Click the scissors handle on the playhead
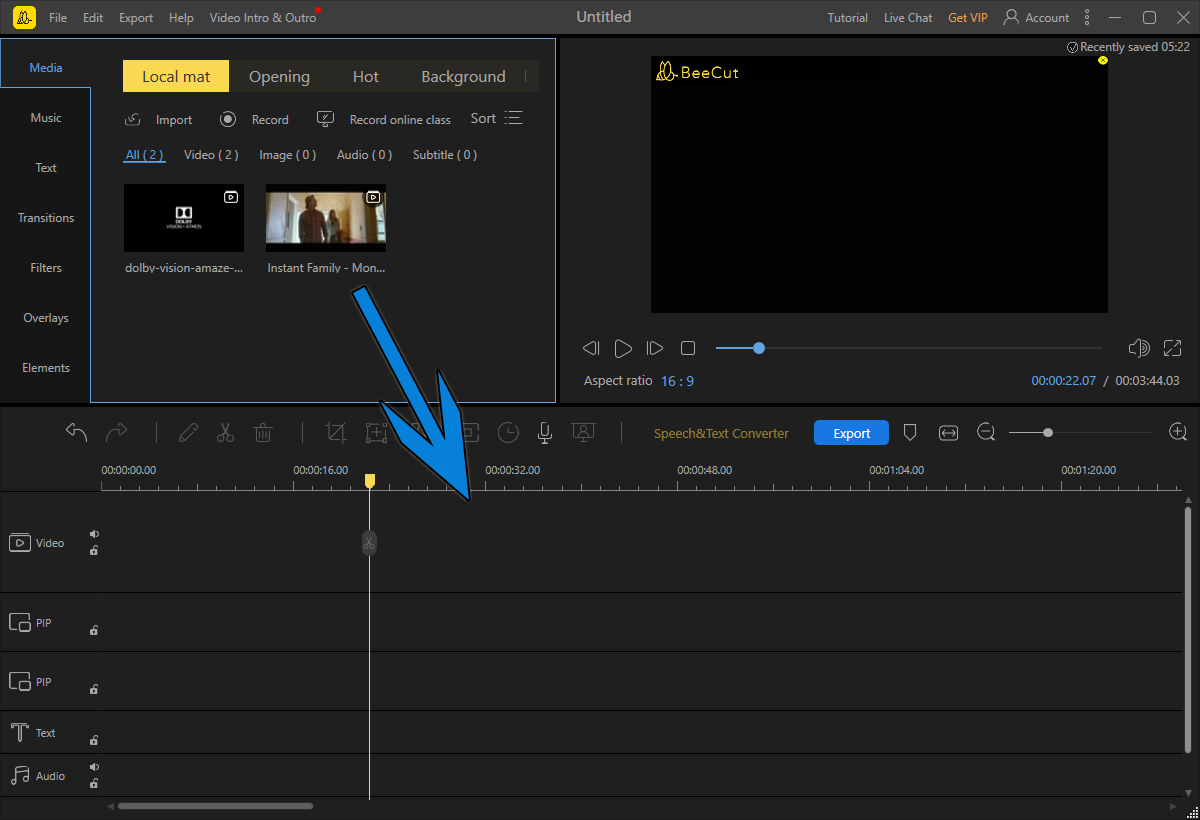The height and width of the screenshot is (820, 1200). tap(369, 543)
